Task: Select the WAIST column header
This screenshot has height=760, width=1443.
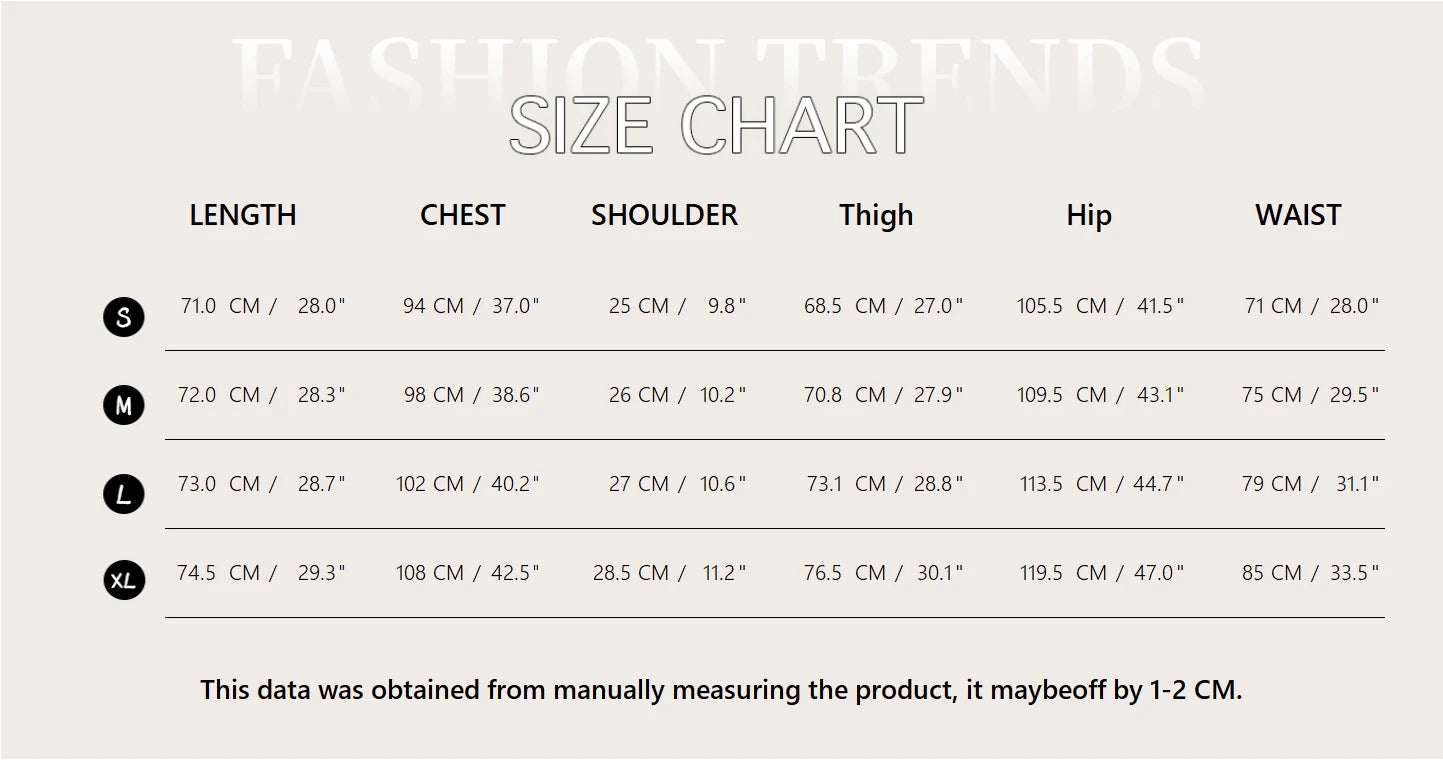Action: pyautogui.click(x=1298, y=215)
